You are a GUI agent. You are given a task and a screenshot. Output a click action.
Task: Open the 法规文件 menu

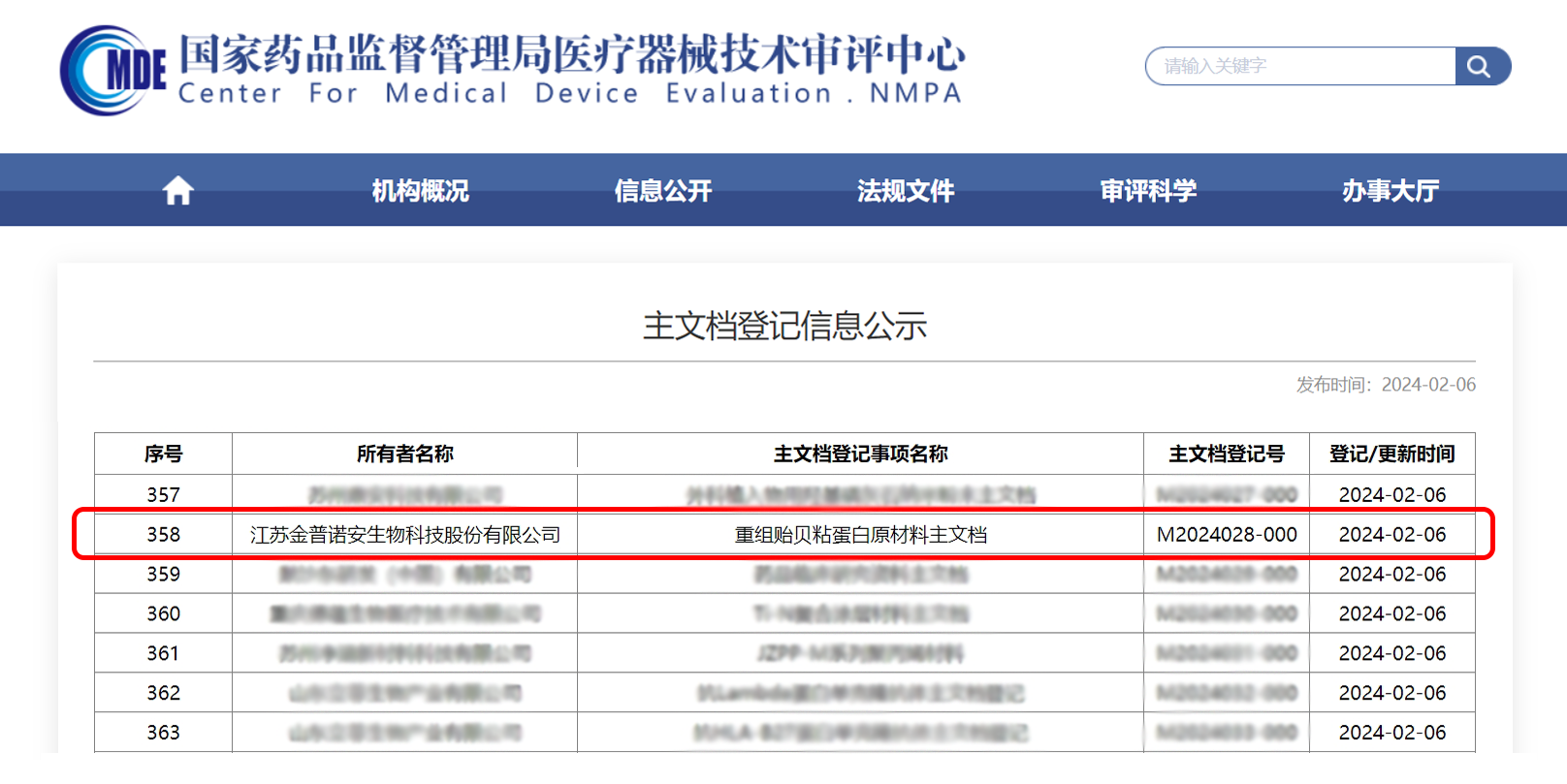pos(905,191)
